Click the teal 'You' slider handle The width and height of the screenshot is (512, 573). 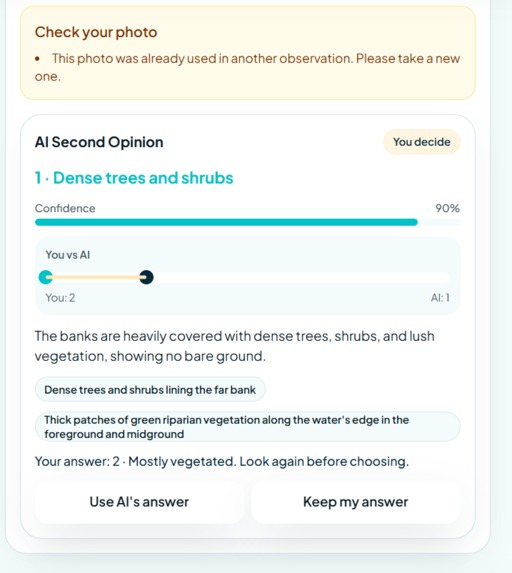[46, 277]
